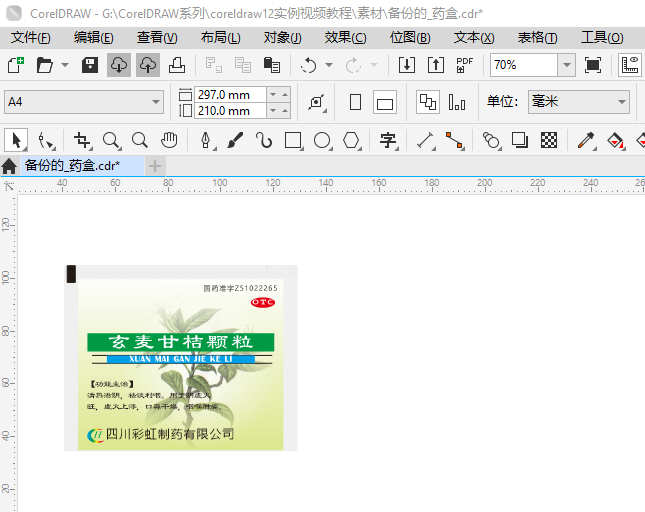The image size is (645, 512).
Task: Click the Cut icon
Action: pyautogui.click(x=213, y=65)
